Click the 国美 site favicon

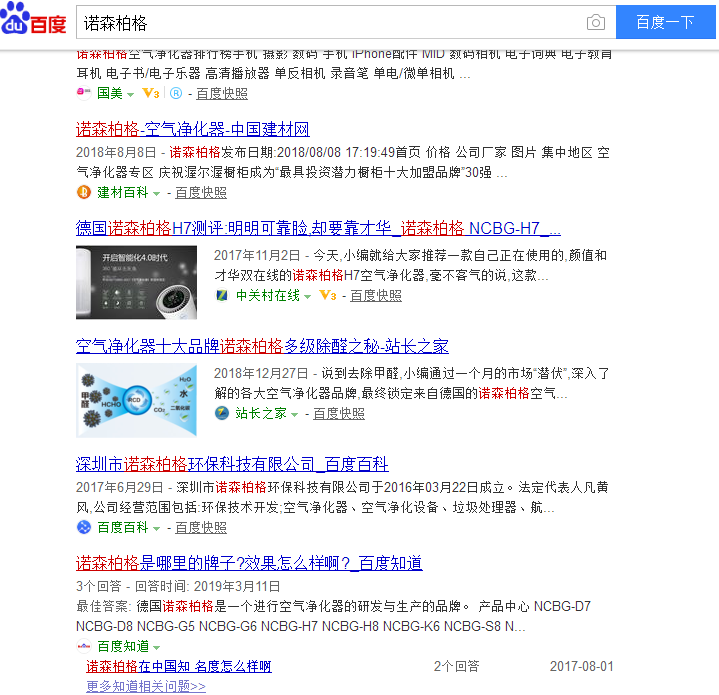coord(83,93)
